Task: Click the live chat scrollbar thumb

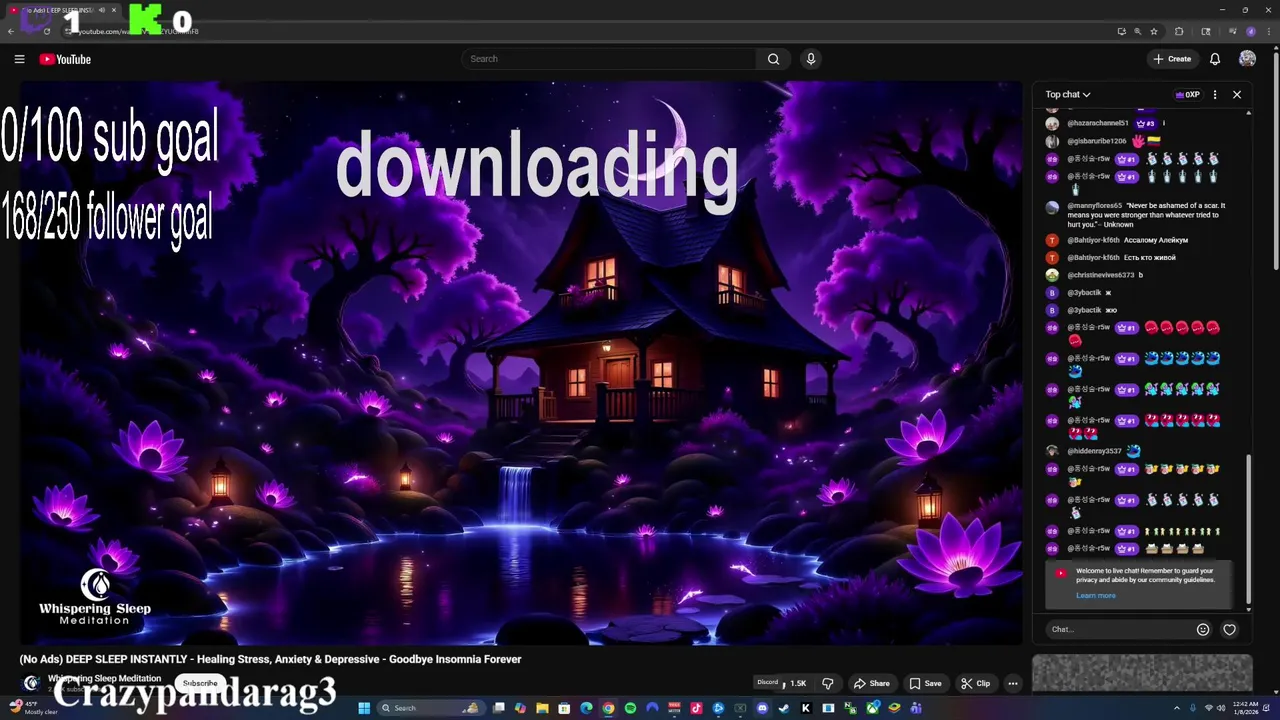Action: pos(1248,530)
